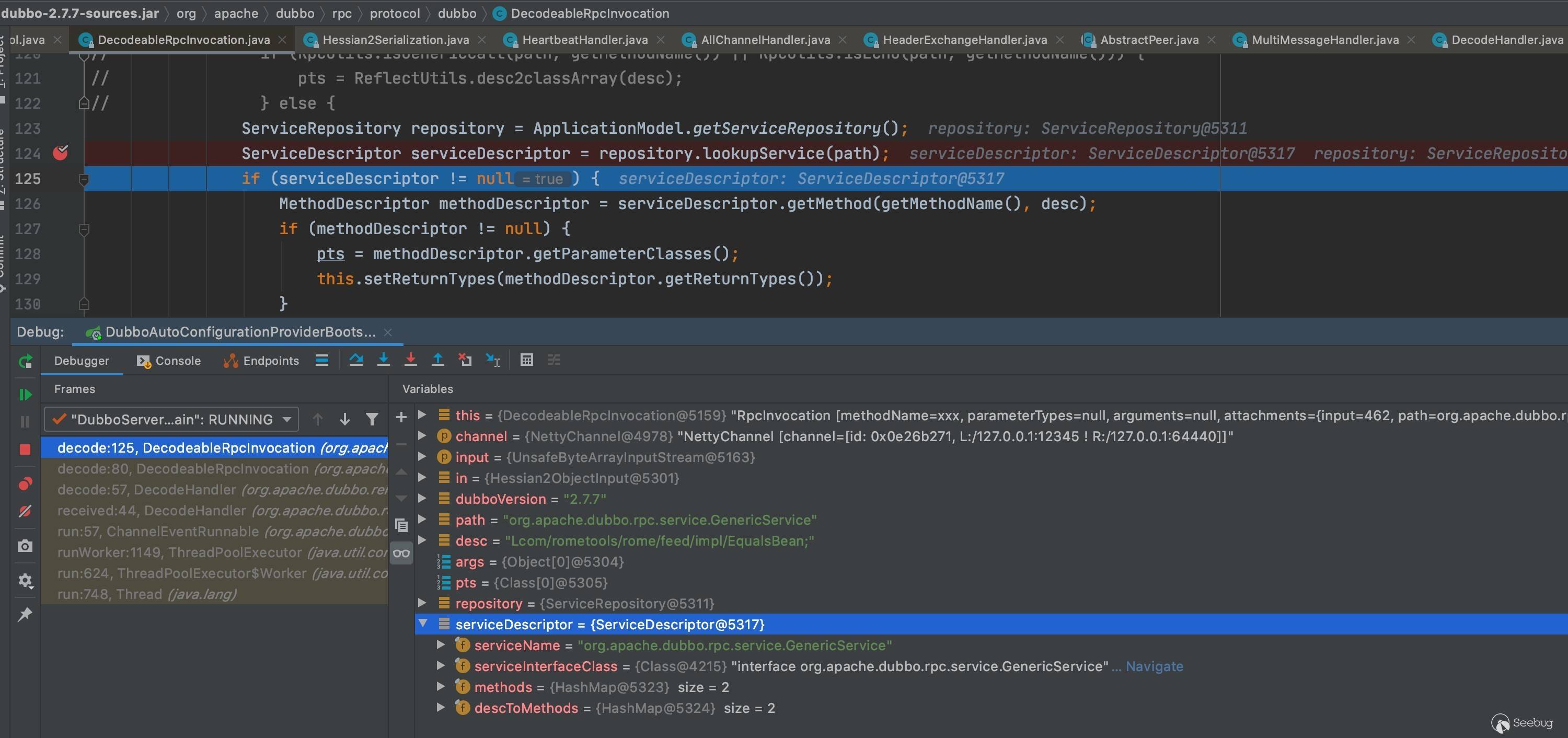Viewport: 1568px width, 738px height.
Task: Close DecodeableRpcInvocation.java tab
Action: click(x=282, y=40)
